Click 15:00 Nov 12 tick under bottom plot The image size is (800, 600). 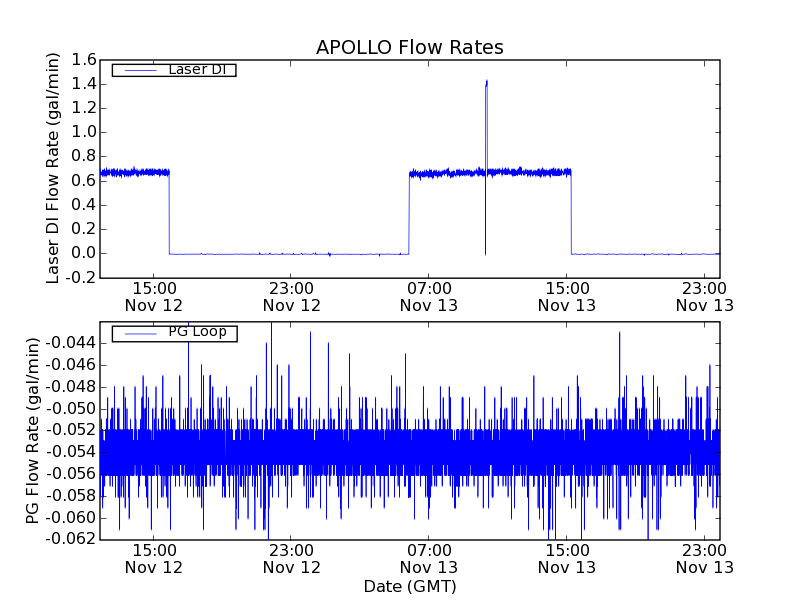[x=153, y=558]
